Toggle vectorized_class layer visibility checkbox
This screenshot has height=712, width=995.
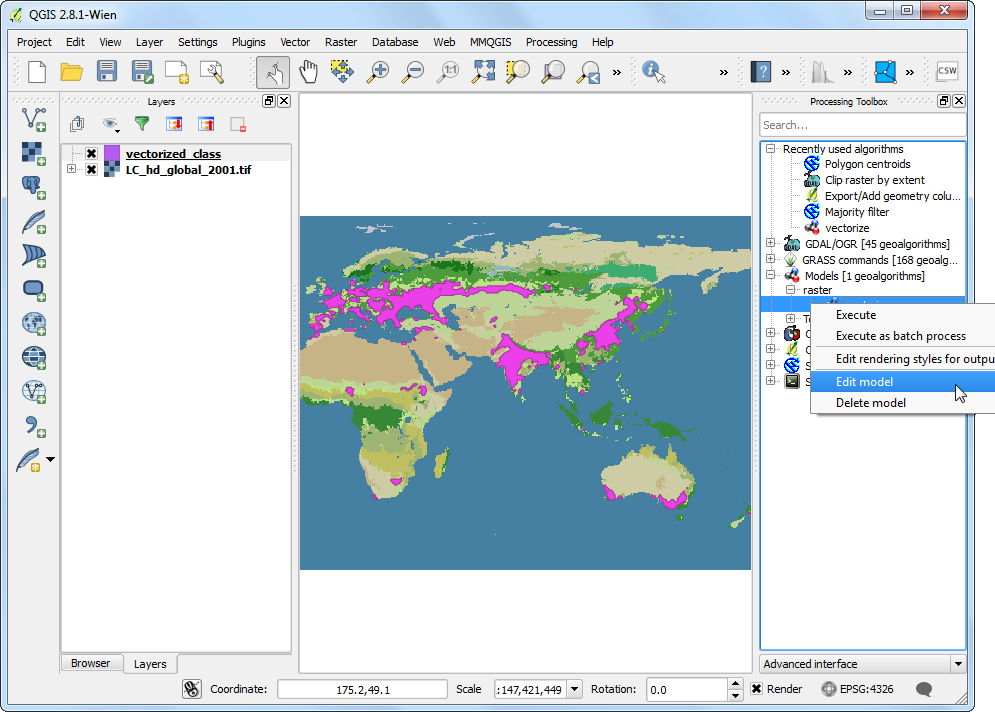(91, 154)
